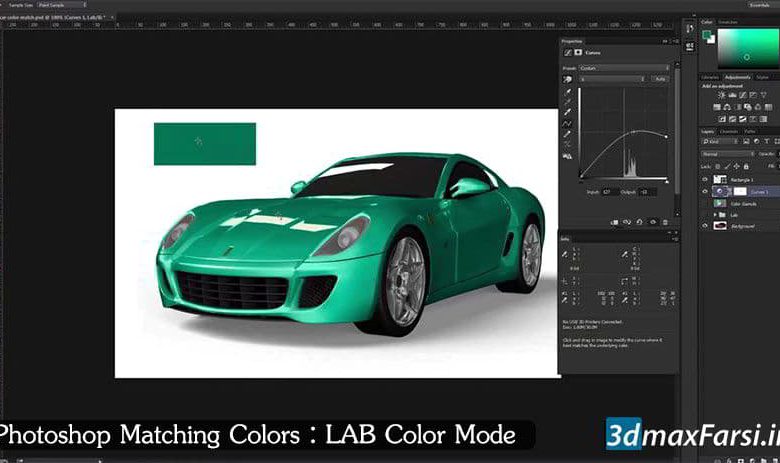Switch to the Channels tab
The image size is (780, 463).
click(729, 131)
